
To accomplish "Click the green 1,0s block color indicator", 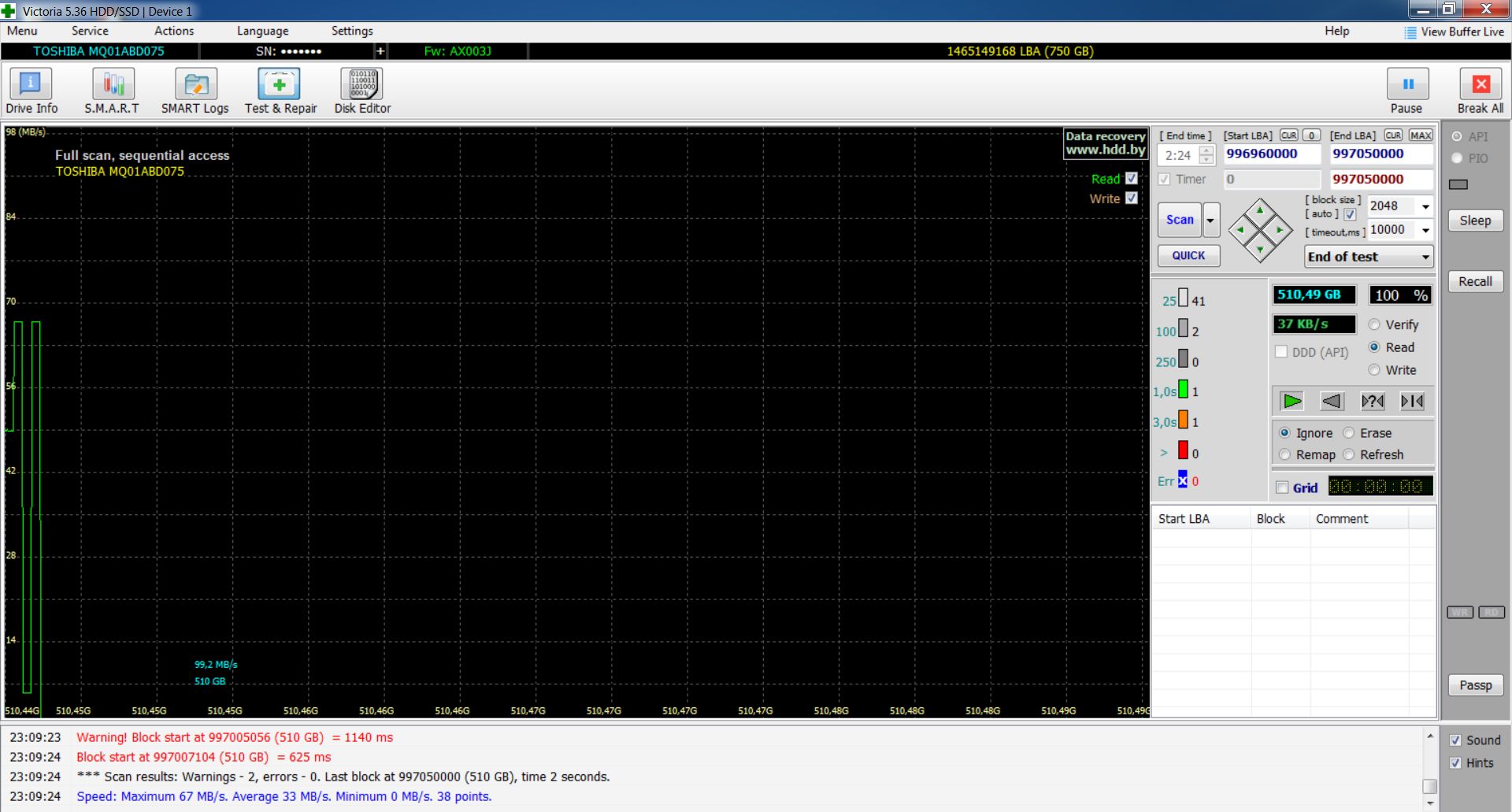I will (x=1183, y=389).
